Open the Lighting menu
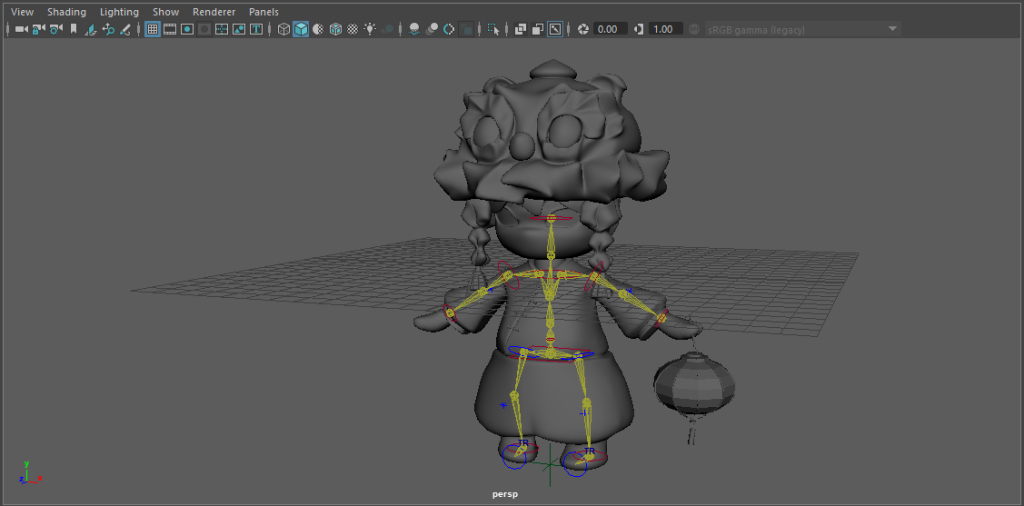This screenshot has width=1024, height=506. [x=119, y=12]
